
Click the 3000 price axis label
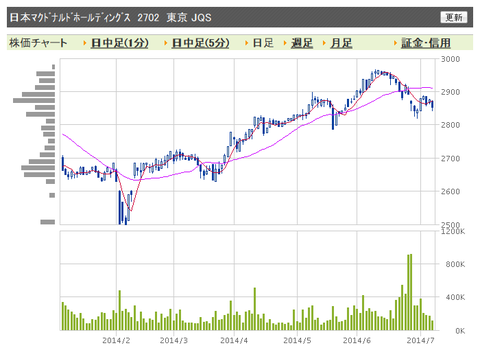[450, 59]
